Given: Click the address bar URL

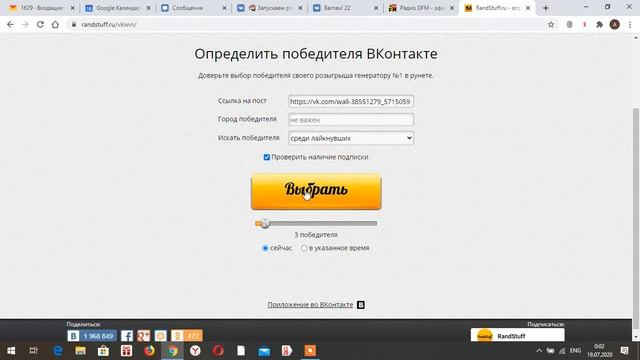Looking at the screenshot, I should [x=109, y=24].
